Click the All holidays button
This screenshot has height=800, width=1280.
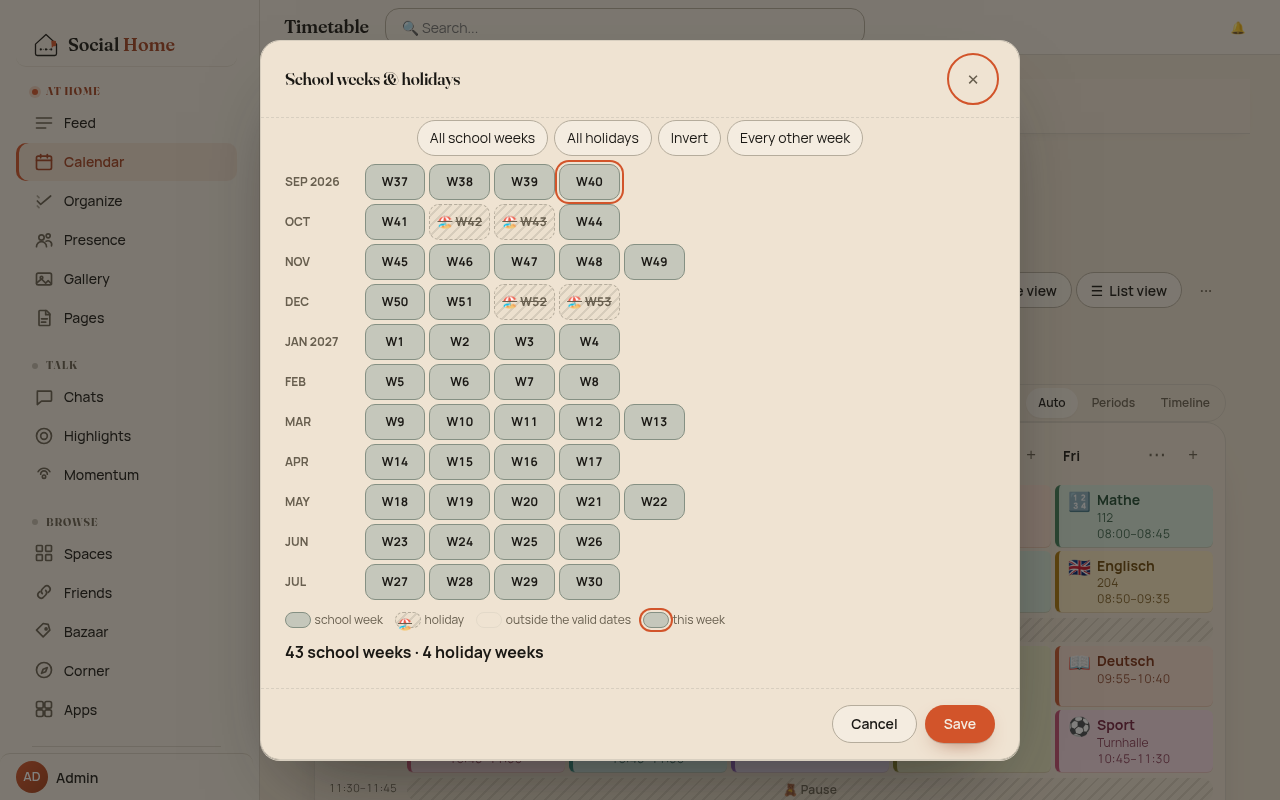point(603,138)
